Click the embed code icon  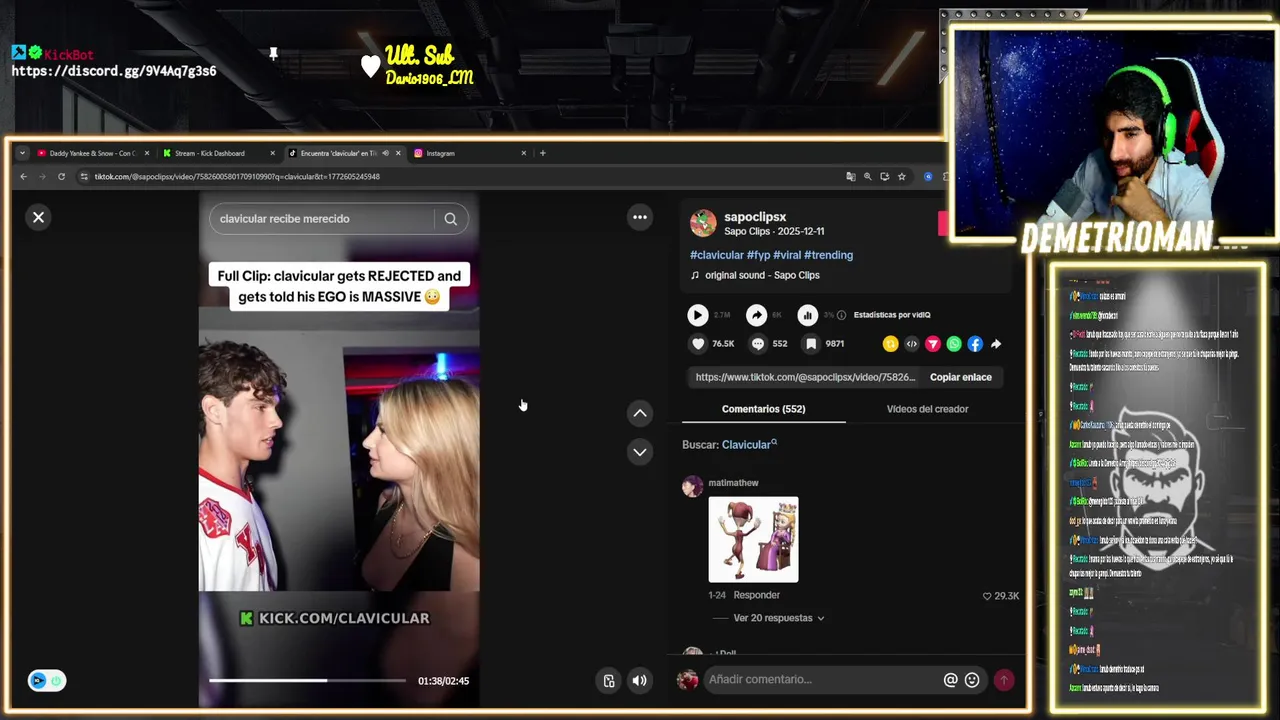pyautogui.click(x=911, y=344)
